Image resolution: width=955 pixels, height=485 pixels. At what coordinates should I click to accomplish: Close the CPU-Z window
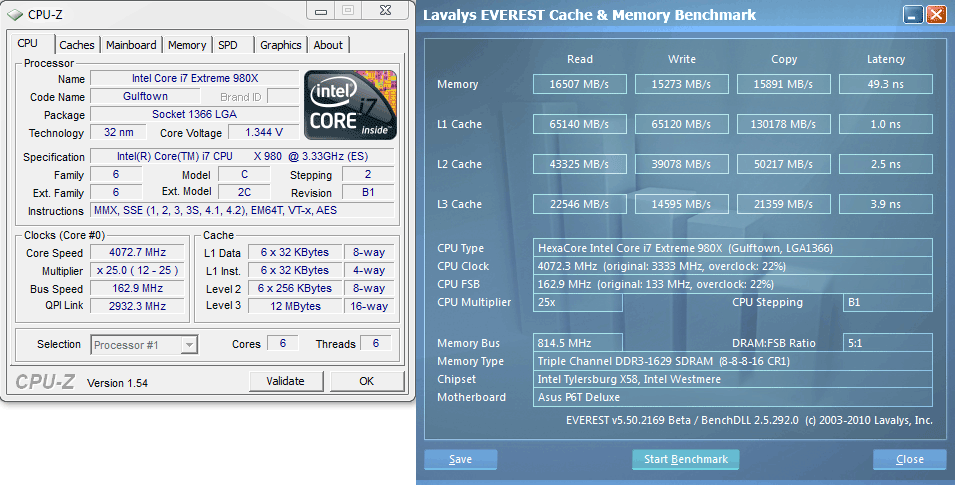(x=385, y=10)
